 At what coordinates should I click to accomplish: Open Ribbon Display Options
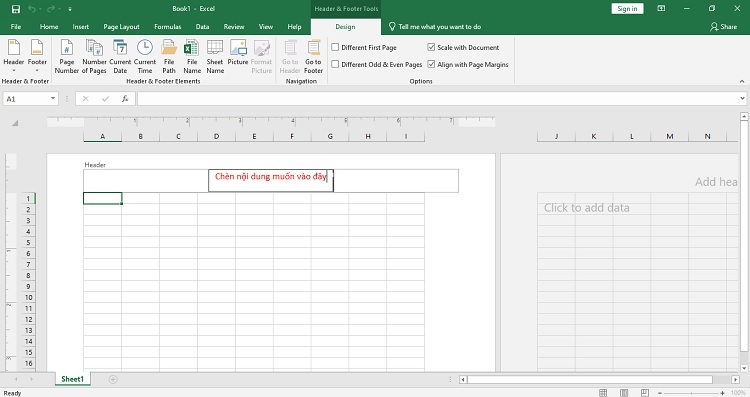click(x=662, y=9)
